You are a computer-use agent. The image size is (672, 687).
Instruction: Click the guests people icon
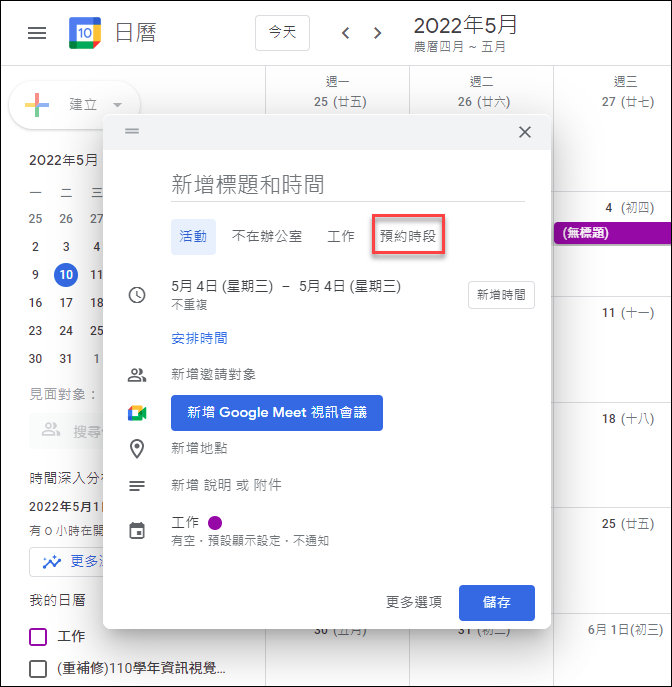137,375
